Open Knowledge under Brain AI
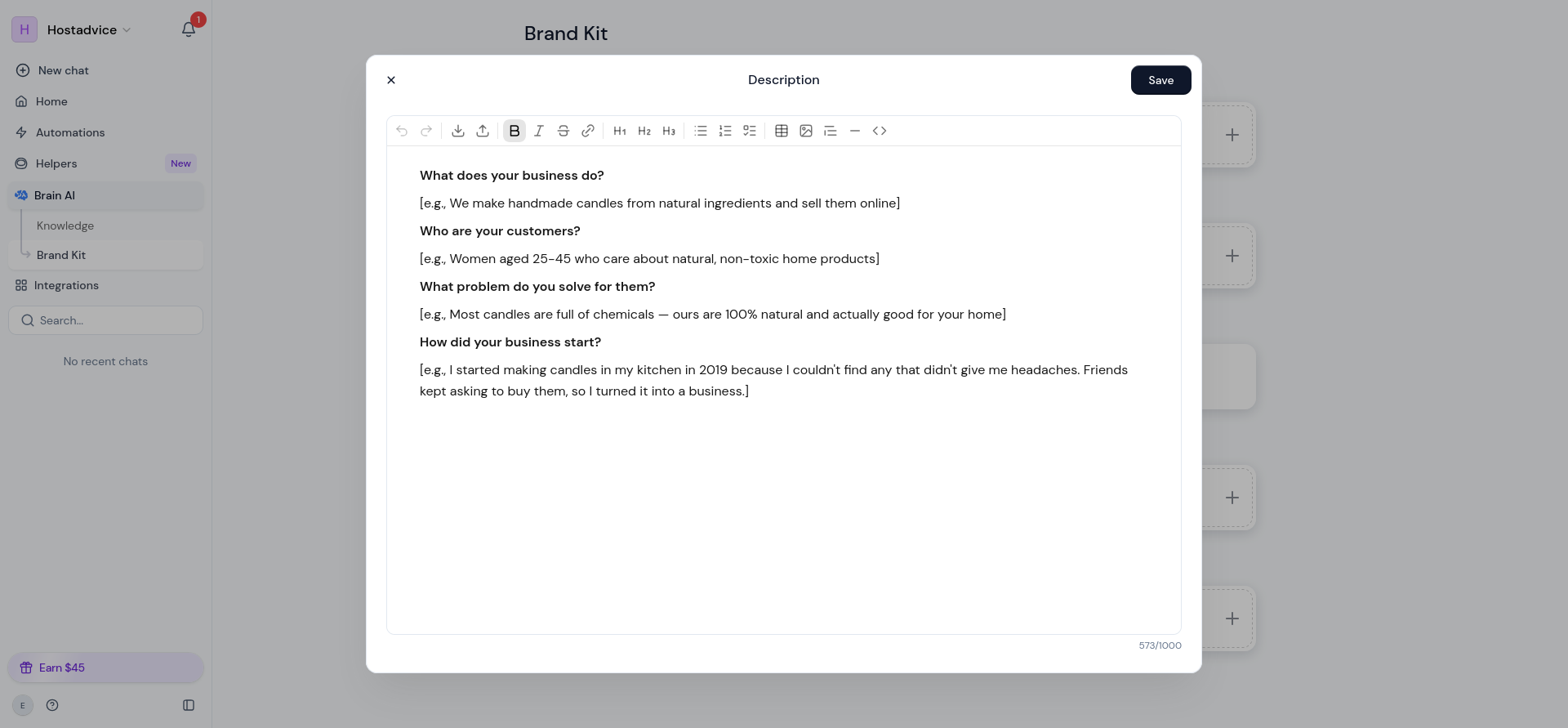Viewport: 1568px width, 728px height. point(65,226)
